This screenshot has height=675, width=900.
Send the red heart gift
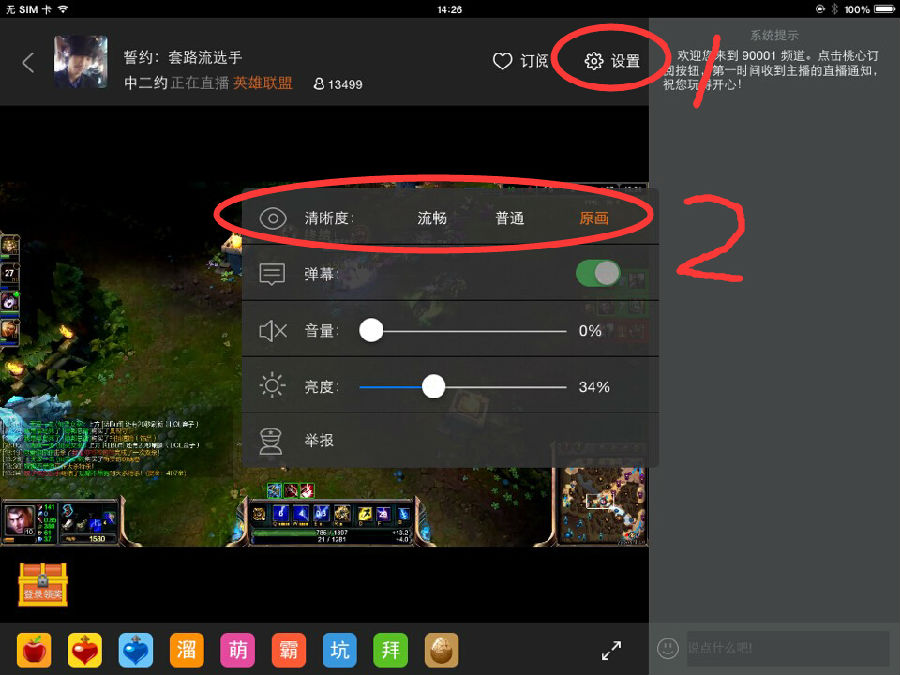click(85, 650)
